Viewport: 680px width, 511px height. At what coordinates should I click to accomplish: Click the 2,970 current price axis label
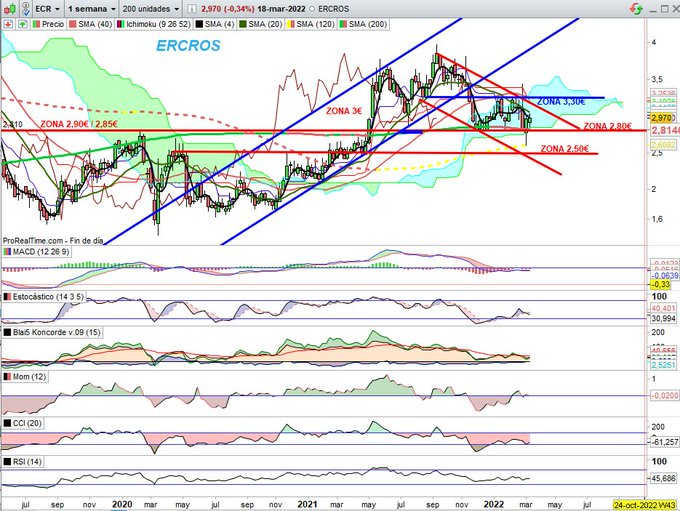pyautogui.click(x=662, y=118)
